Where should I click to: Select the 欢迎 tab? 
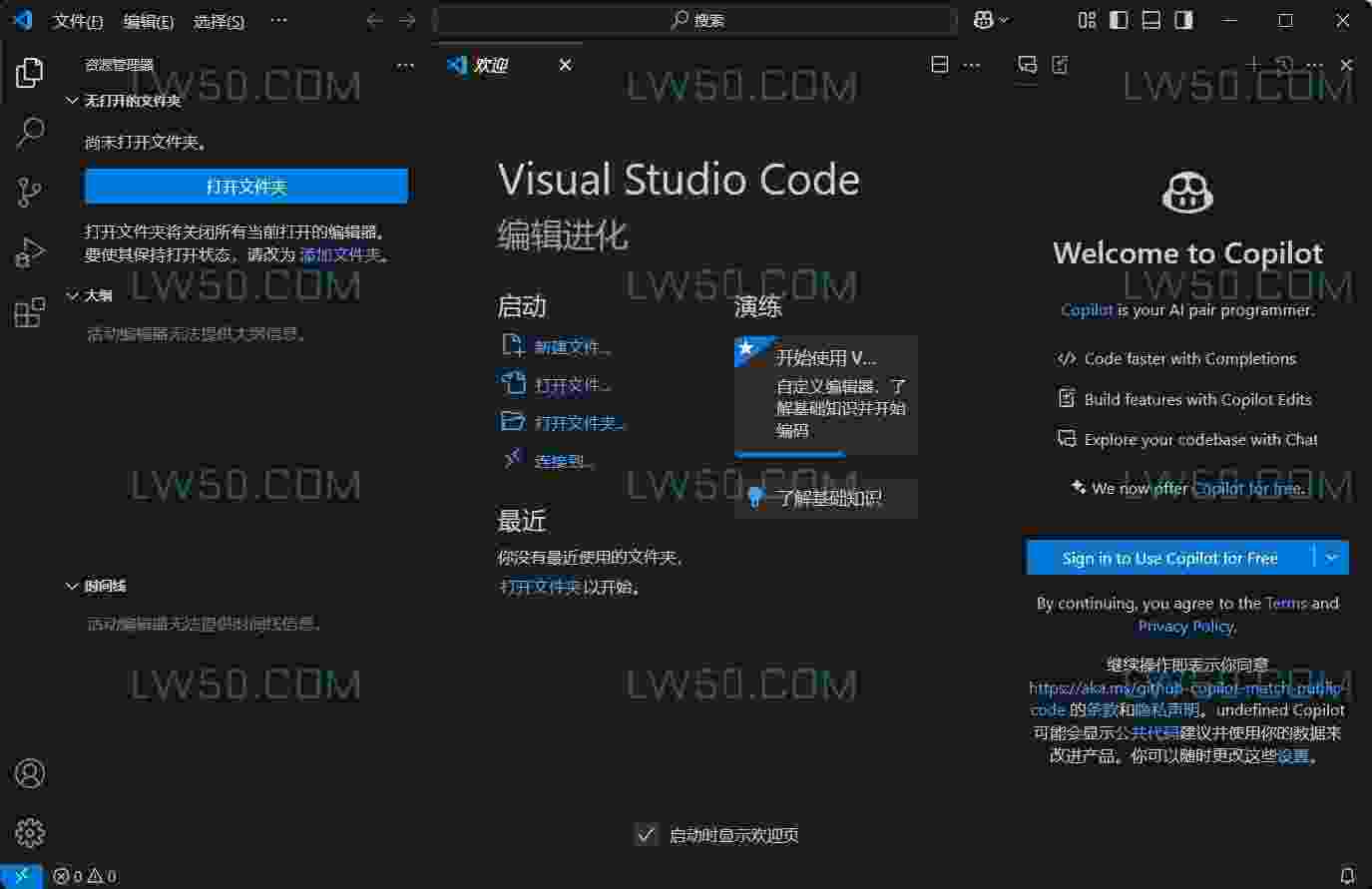click(489, 65)
